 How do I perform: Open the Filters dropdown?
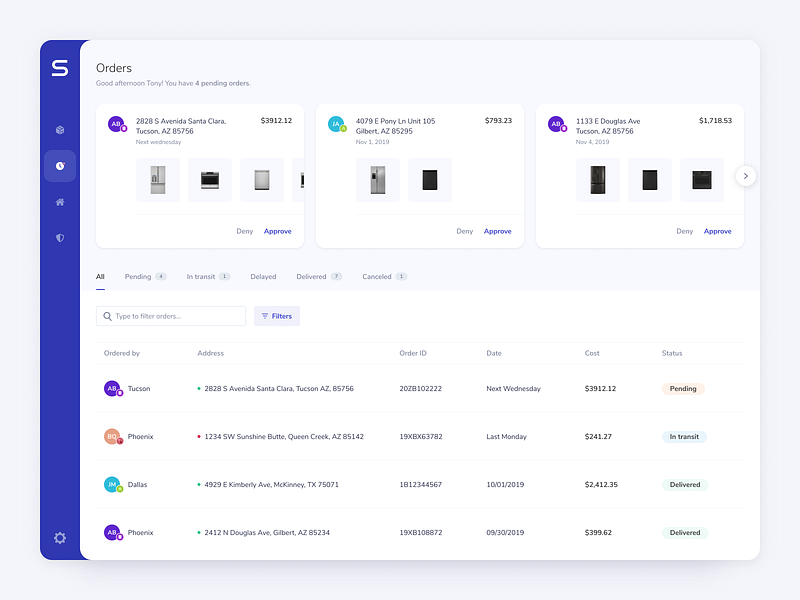pyautogui.click(x=276, y=316)
